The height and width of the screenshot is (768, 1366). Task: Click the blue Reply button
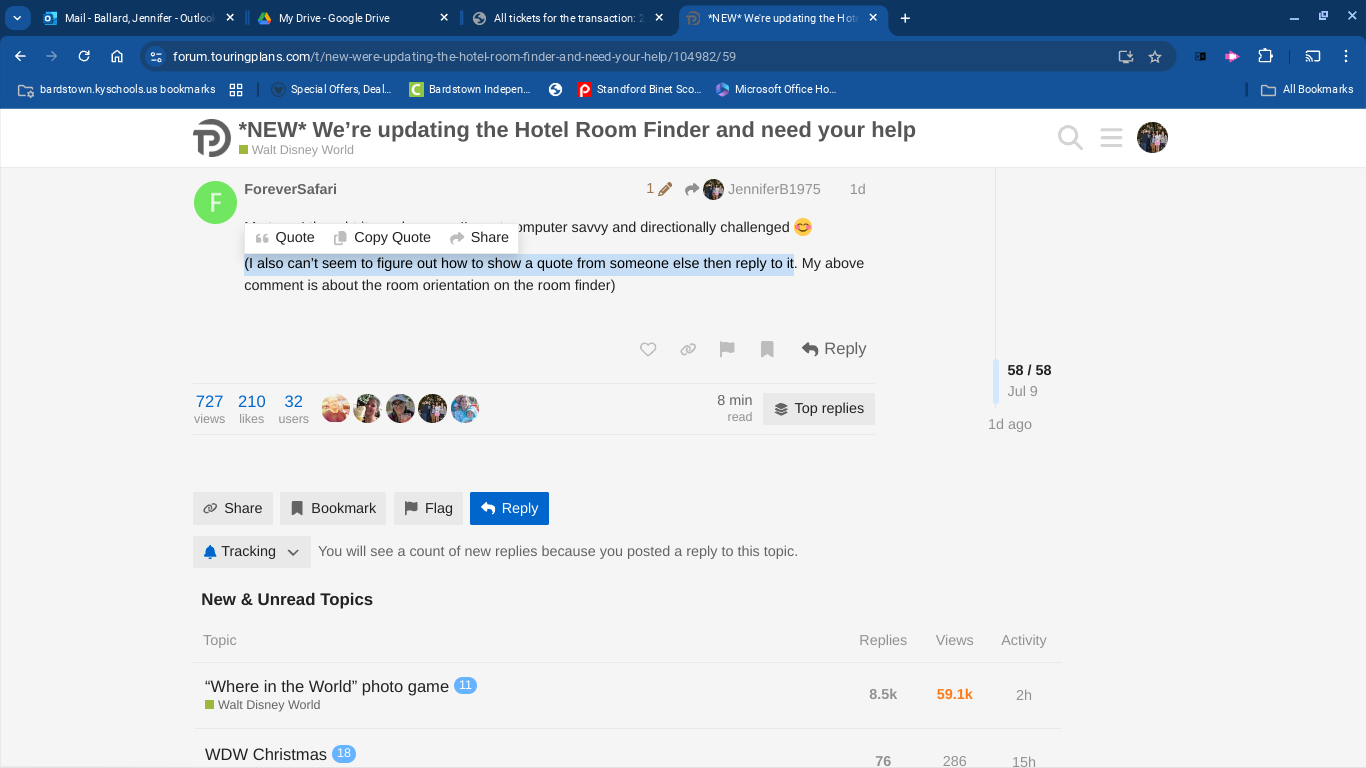[510, 509]
